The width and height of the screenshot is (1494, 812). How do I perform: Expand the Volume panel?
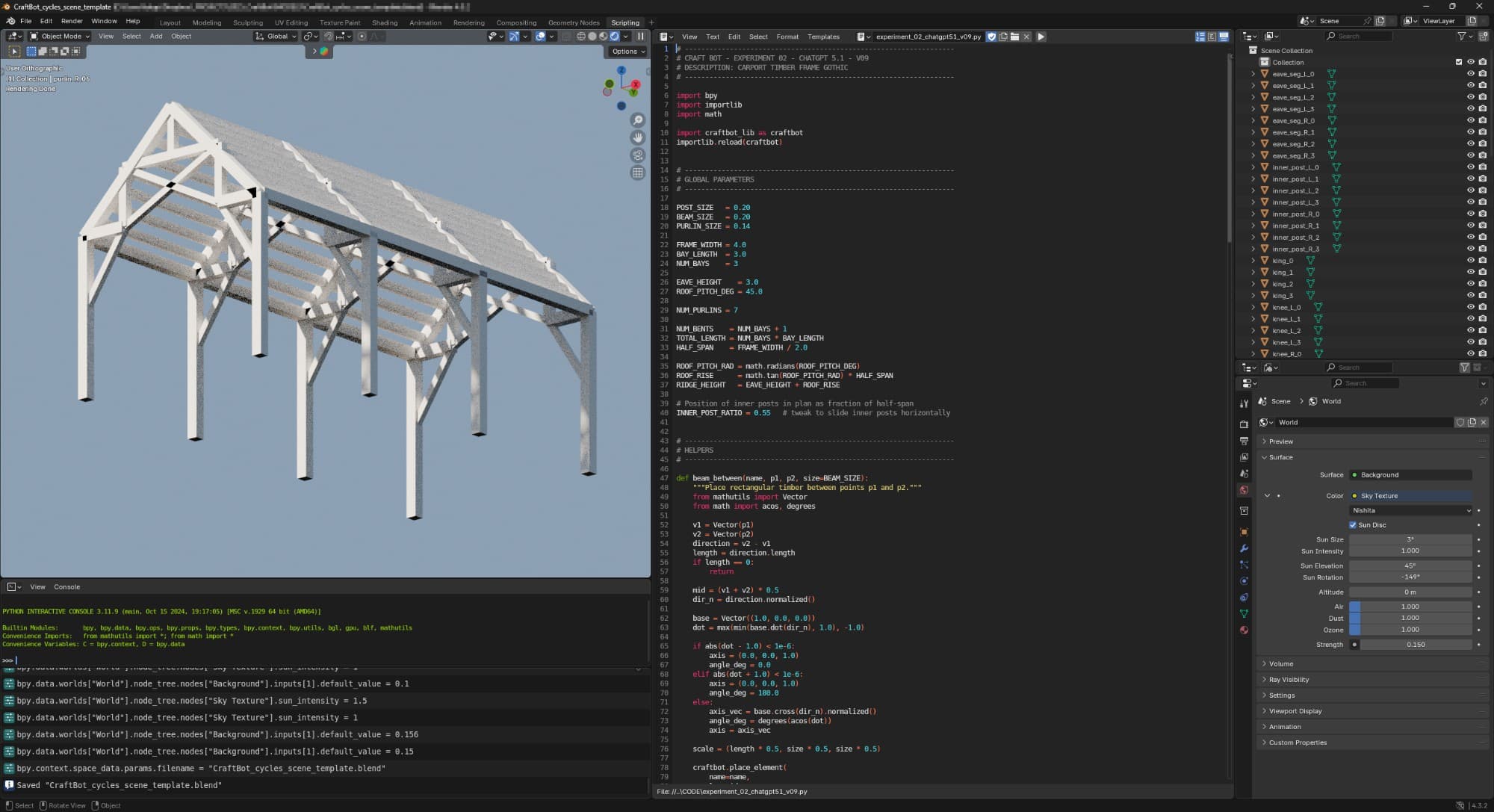click(1281, 663)
